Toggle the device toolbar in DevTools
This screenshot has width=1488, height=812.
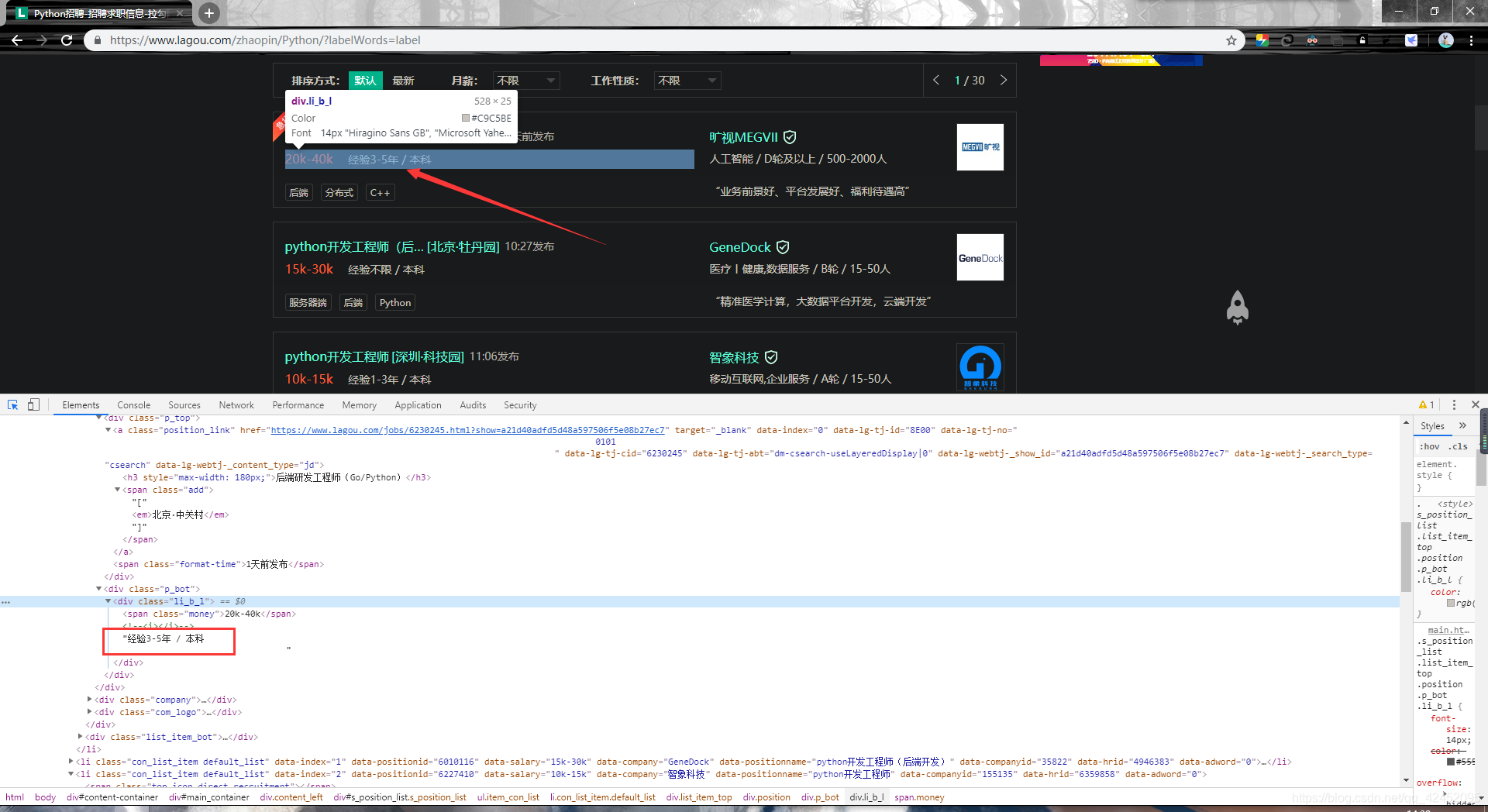[33, 404]
